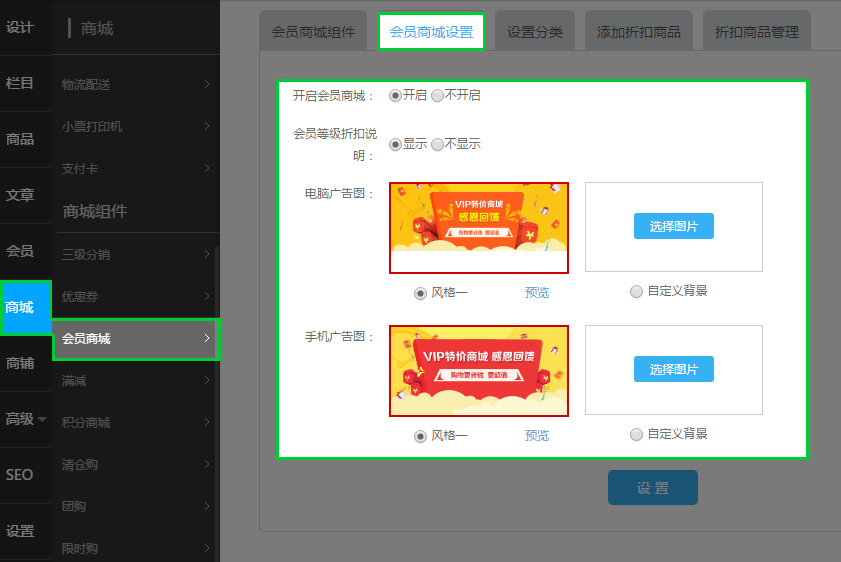
Task: Open the 高级 dropdown in left navigation
Action: coord(25,419)
